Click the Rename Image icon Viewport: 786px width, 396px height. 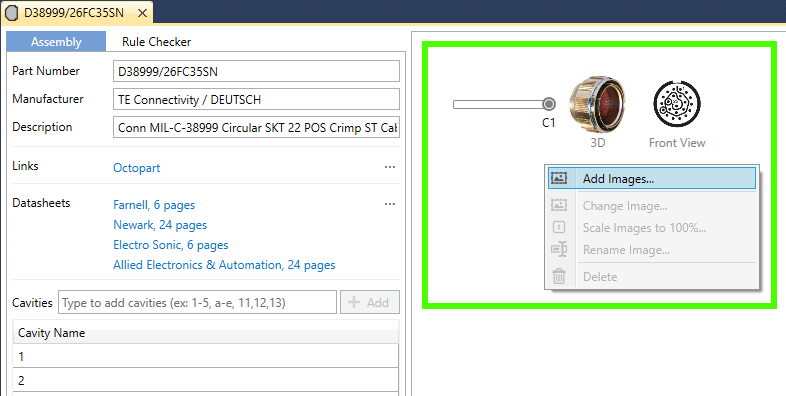click(559, 249)
